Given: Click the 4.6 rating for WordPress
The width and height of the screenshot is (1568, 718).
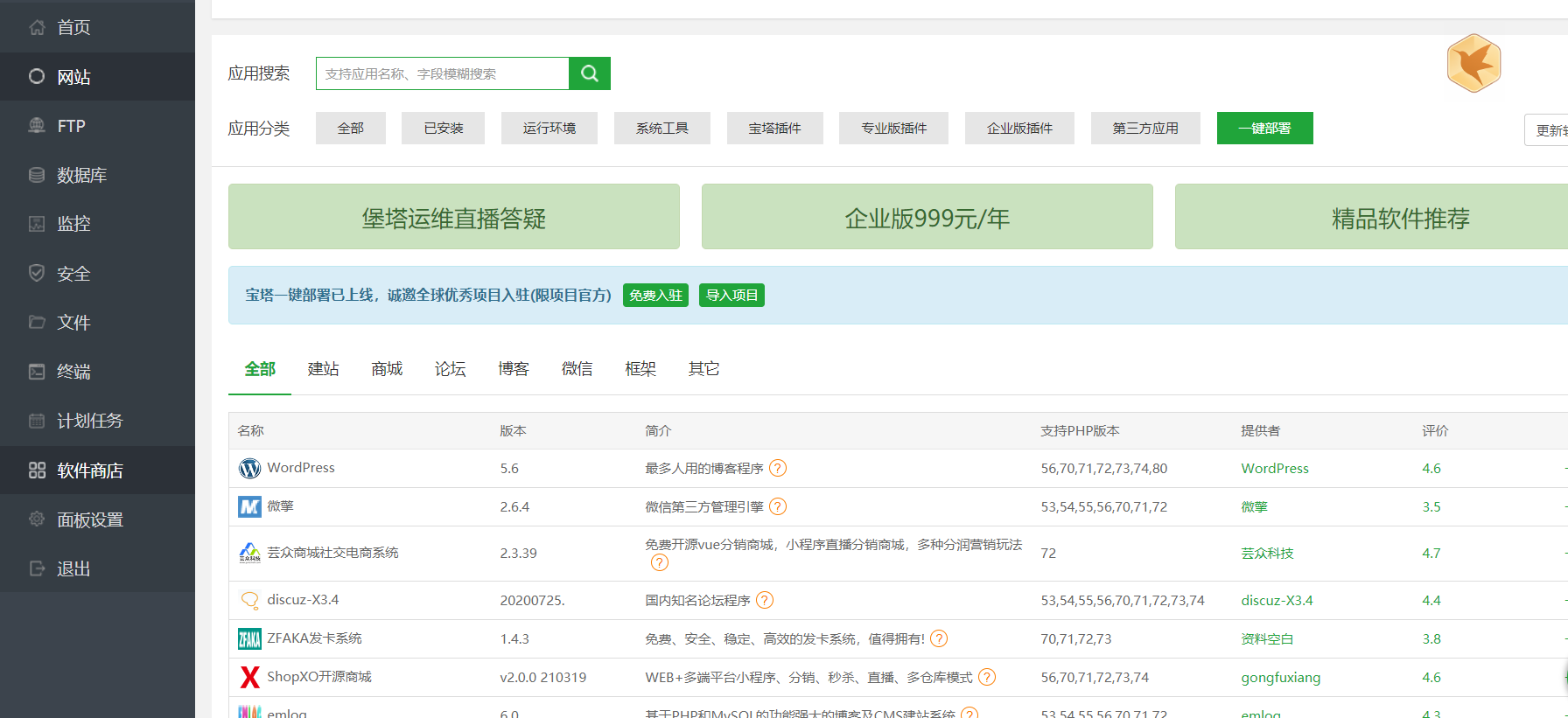Looking at the screenshot, I should point(1431,469).
